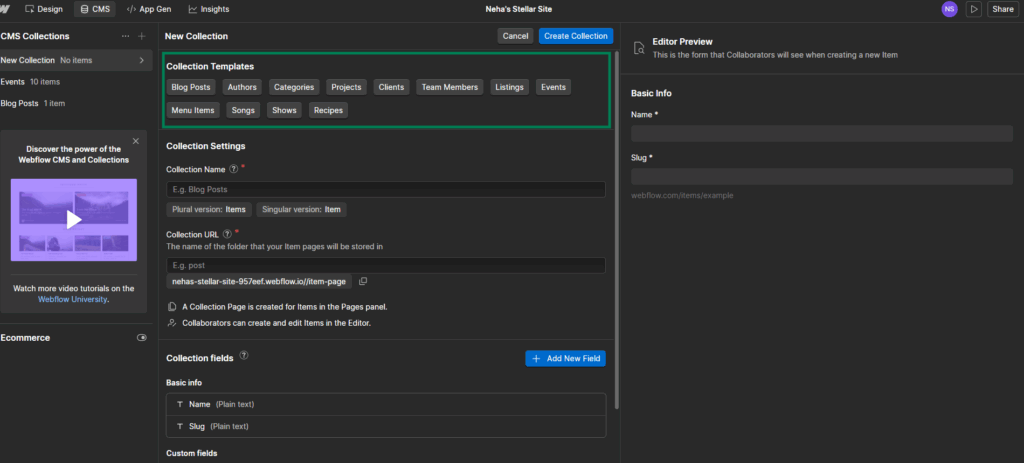
Task: Focus the Collection URL input field
Action: (x=386, y=265)
